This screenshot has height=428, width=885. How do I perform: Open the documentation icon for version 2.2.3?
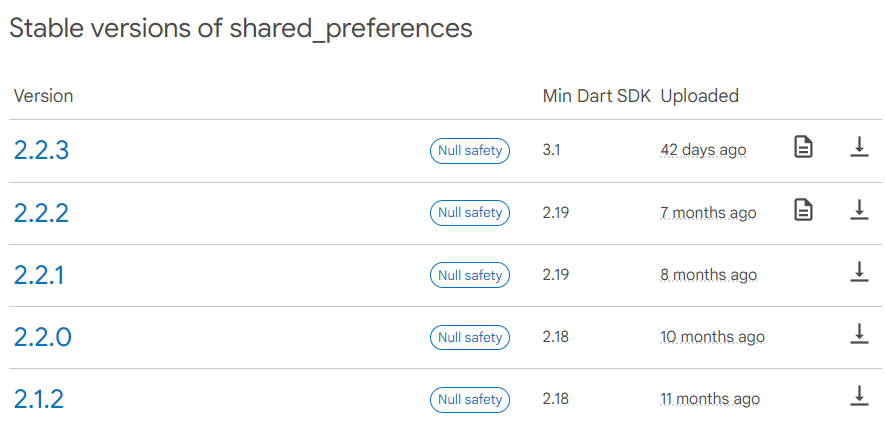[803, 147]
